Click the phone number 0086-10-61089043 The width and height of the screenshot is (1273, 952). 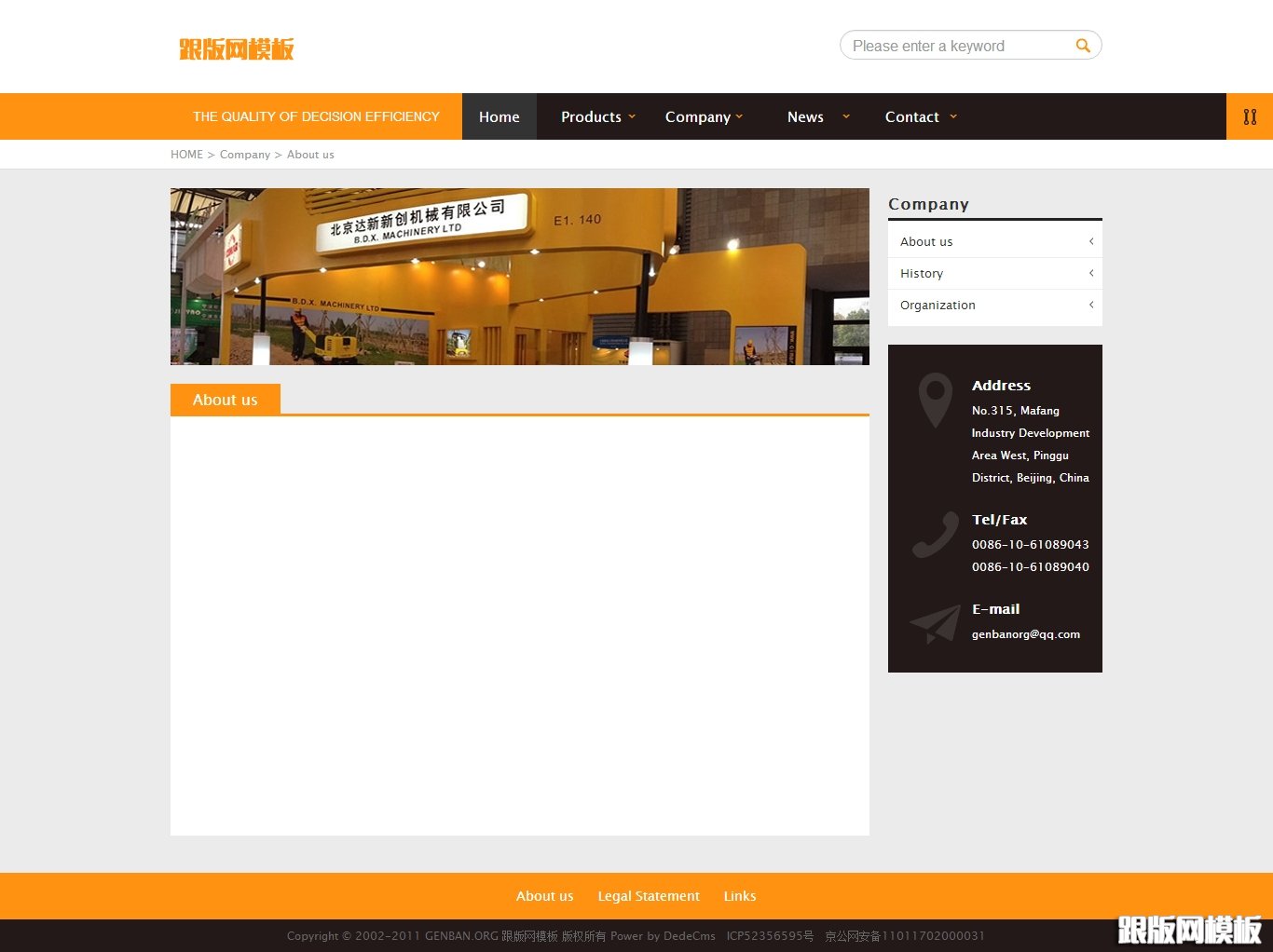[1031, 545]
